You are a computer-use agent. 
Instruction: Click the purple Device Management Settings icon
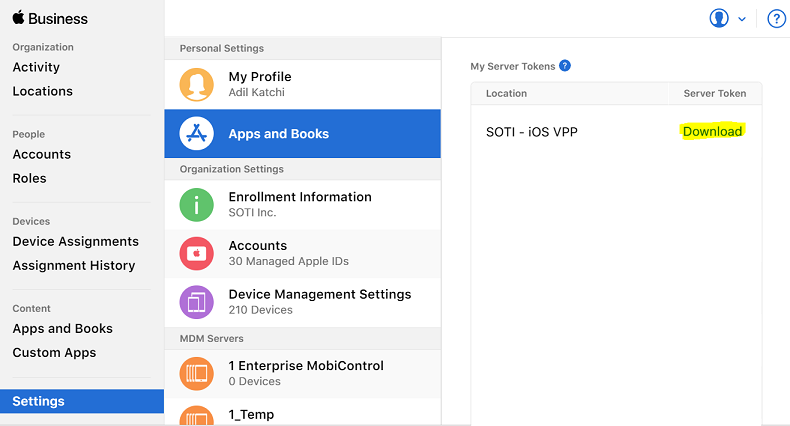click(x=196, y=302)
